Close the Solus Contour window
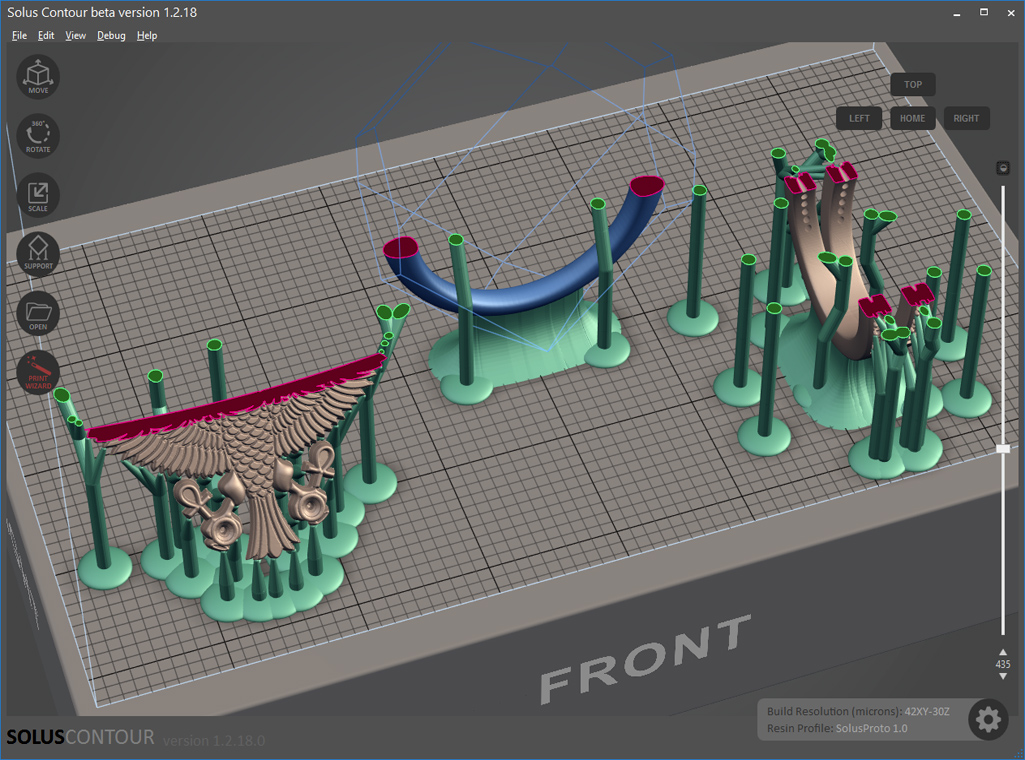1025x760 pixels. (1011, 12)
